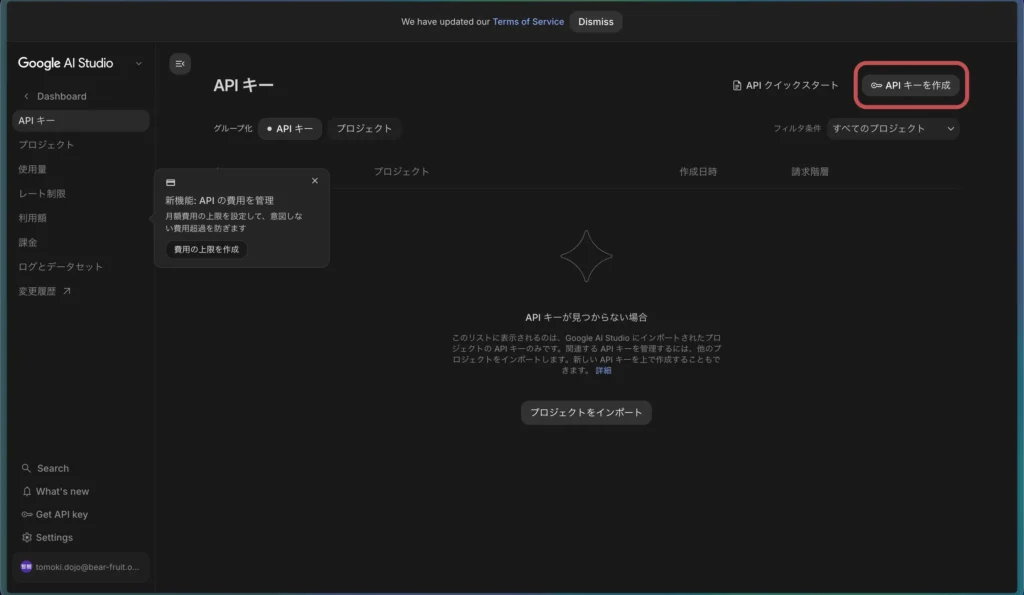The width and height of the screenshot is (1024, 595).
Task: Click the 'API キーを作成' button
Action: click(910, 86)
